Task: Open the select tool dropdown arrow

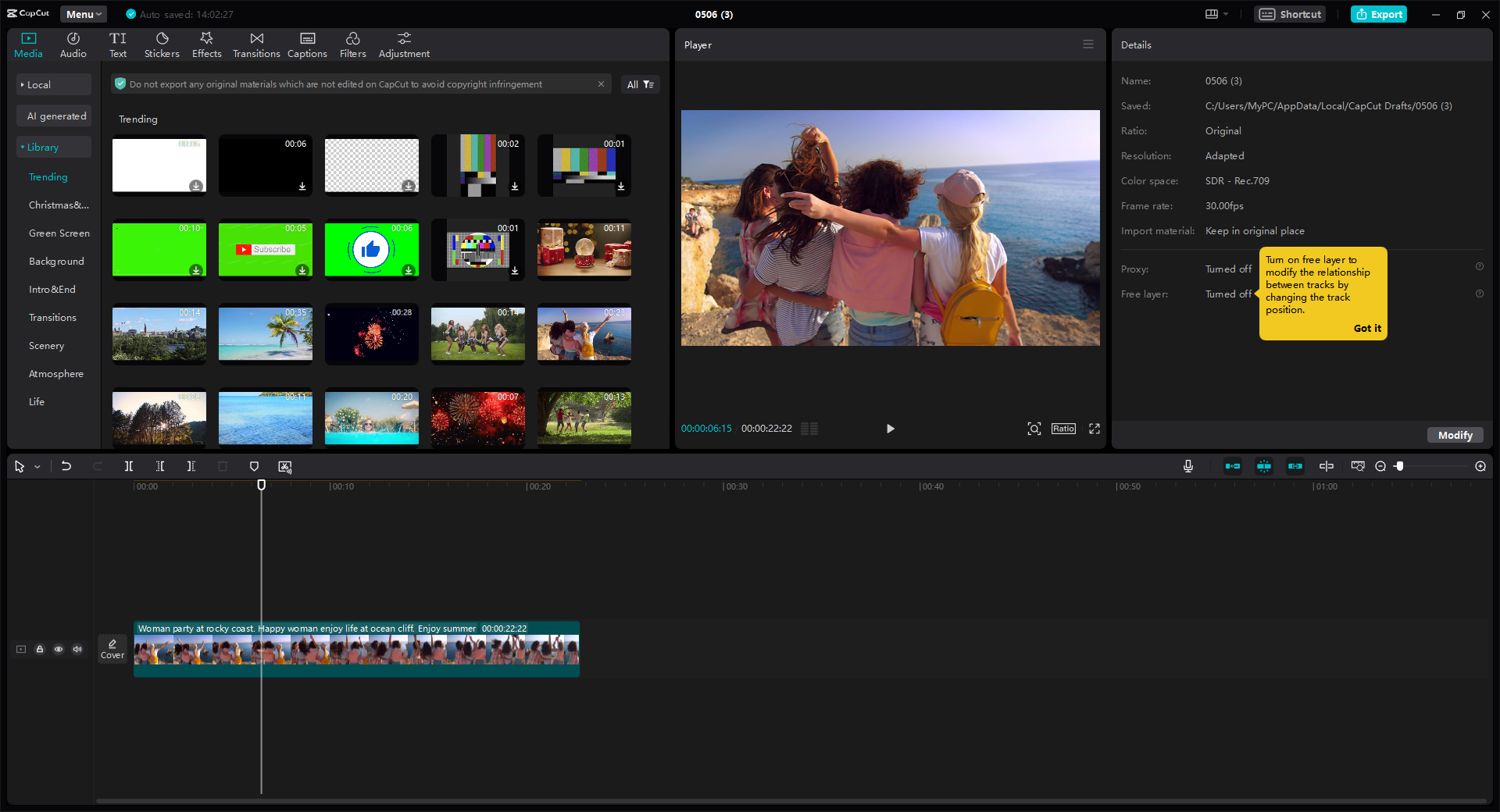Action: coord(36,466)
